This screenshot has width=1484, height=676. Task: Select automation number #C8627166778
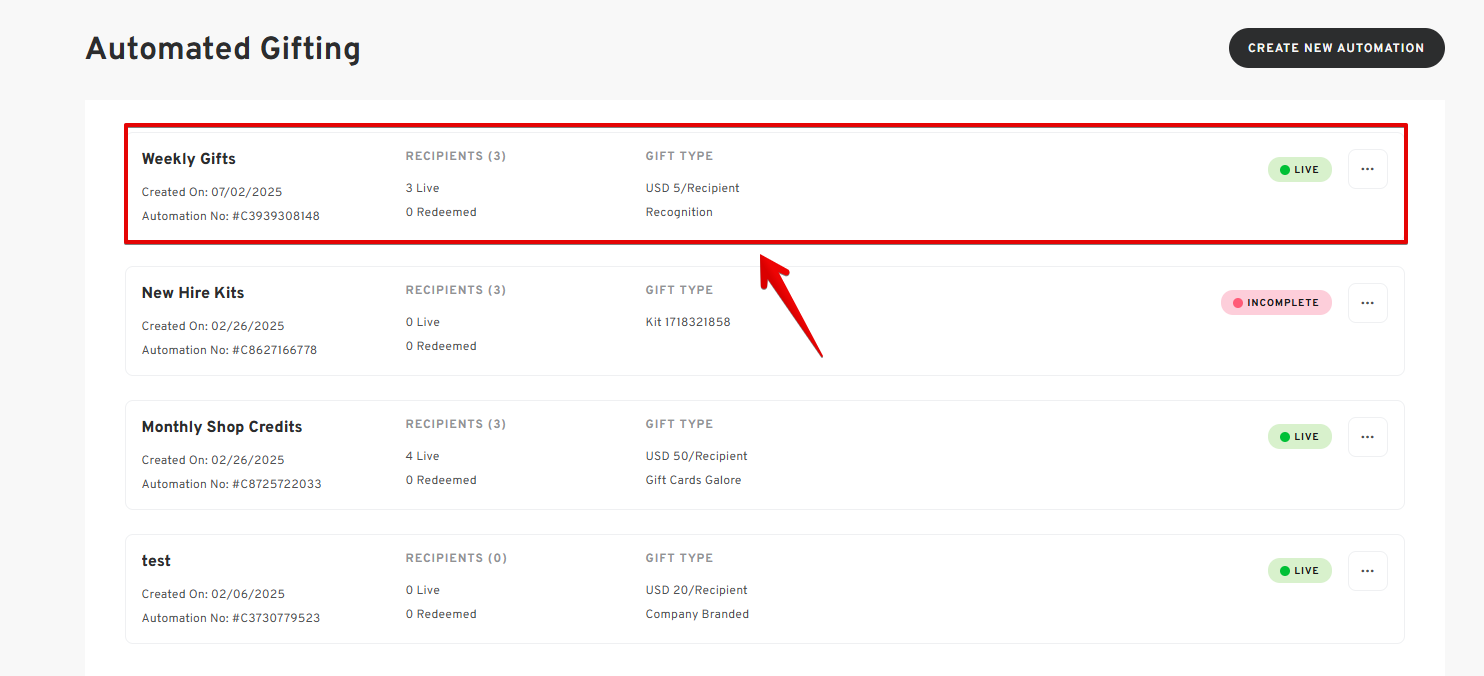point(275,350)
